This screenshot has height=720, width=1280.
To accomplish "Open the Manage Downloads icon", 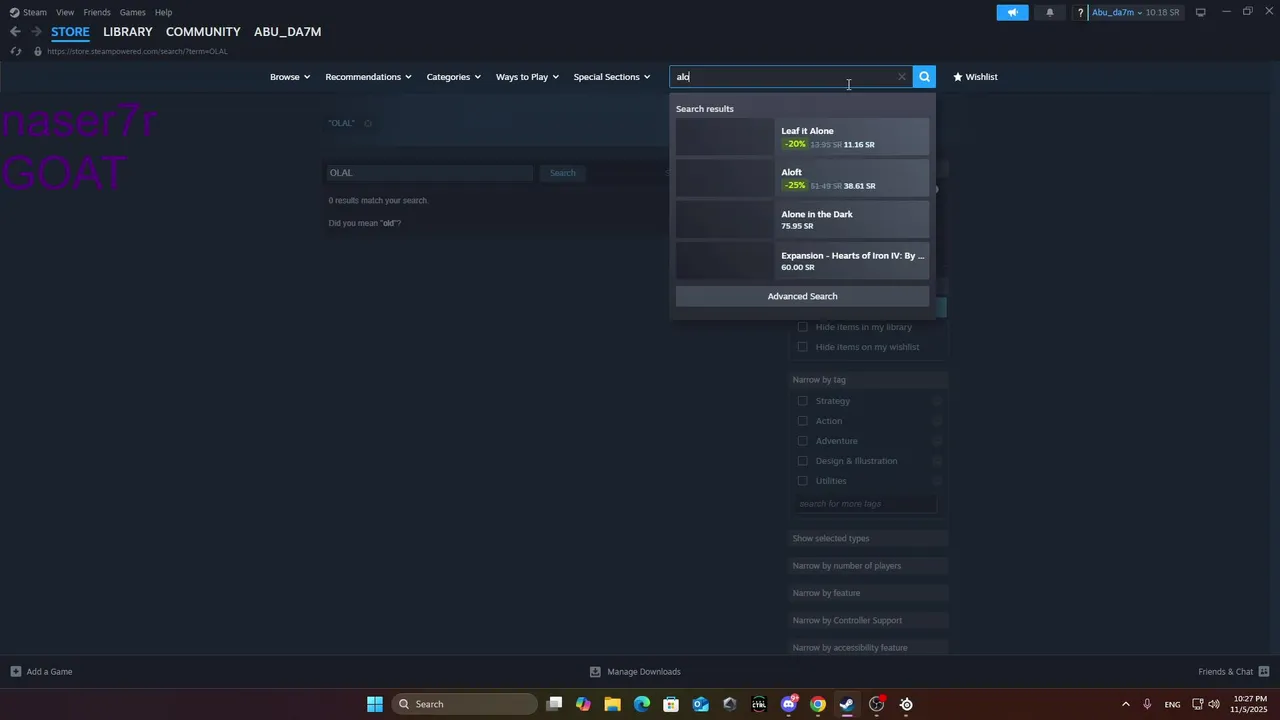I will coord(595,672).
